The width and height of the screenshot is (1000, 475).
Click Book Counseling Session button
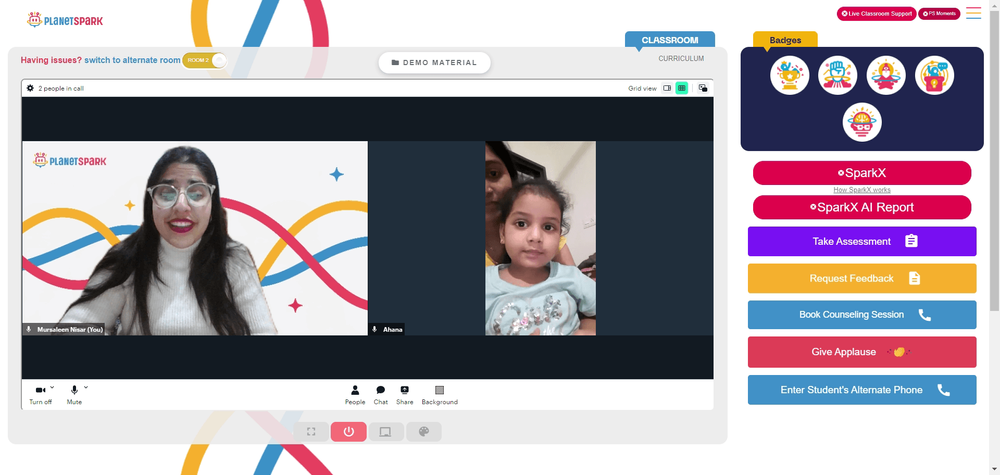coord(862,314)
